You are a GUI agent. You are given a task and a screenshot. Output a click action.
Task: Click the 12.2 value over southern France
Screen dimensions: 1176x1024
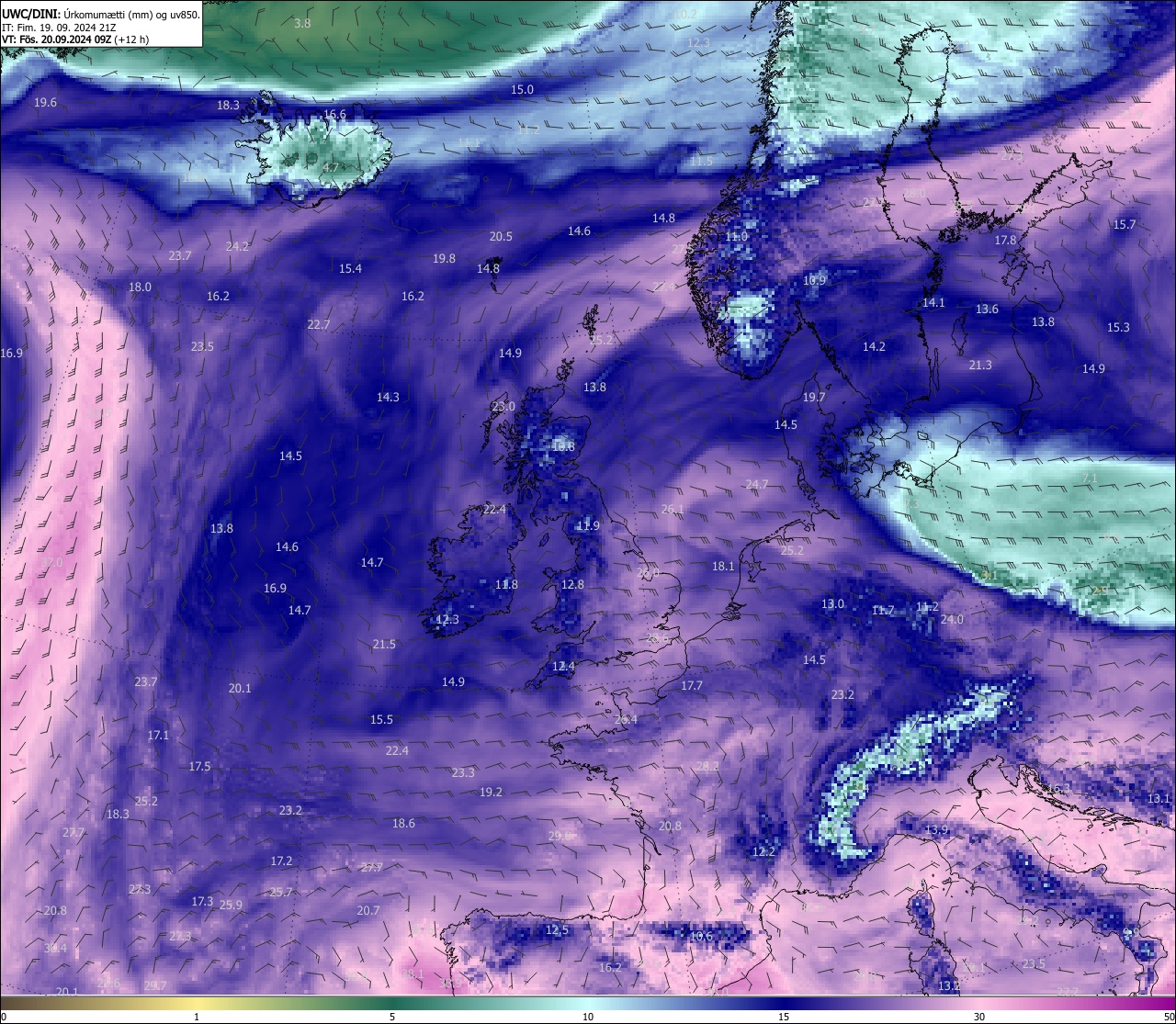point(763,851)
